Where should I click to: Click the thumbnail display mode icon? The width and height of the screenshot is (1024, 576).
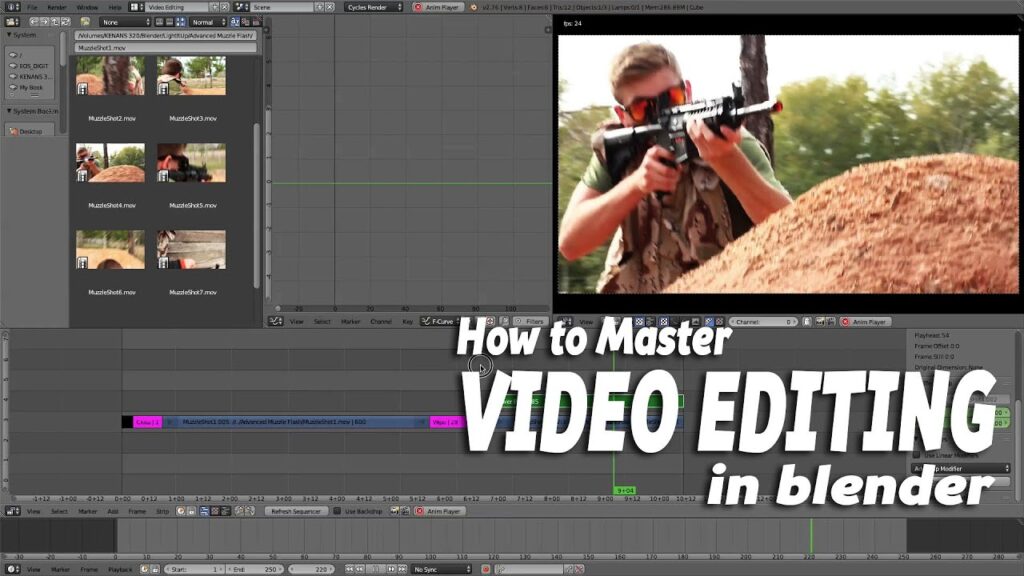coord(180,22)
